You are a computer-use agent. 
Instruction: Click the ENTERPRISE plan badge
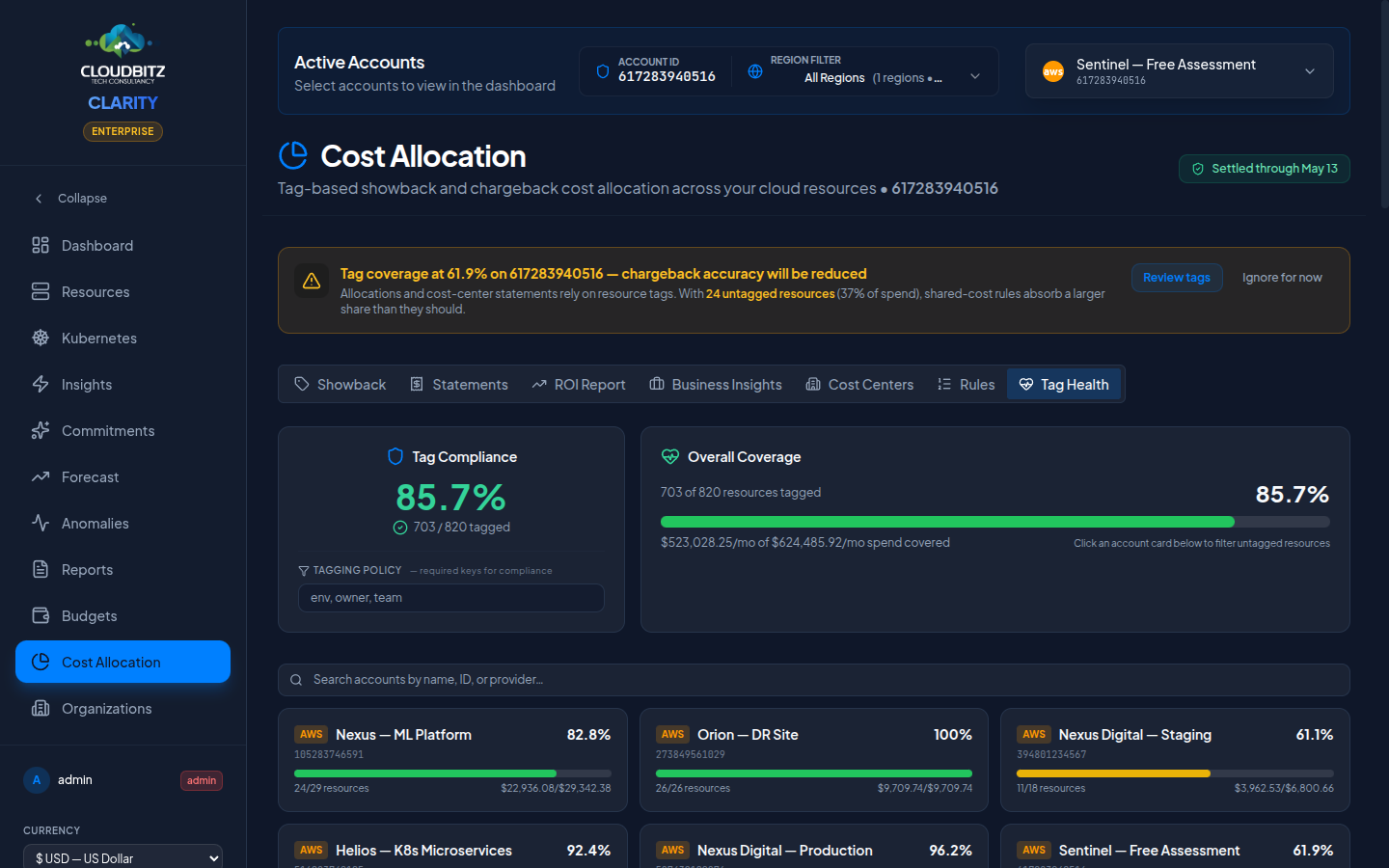click(x=123, y=131)
